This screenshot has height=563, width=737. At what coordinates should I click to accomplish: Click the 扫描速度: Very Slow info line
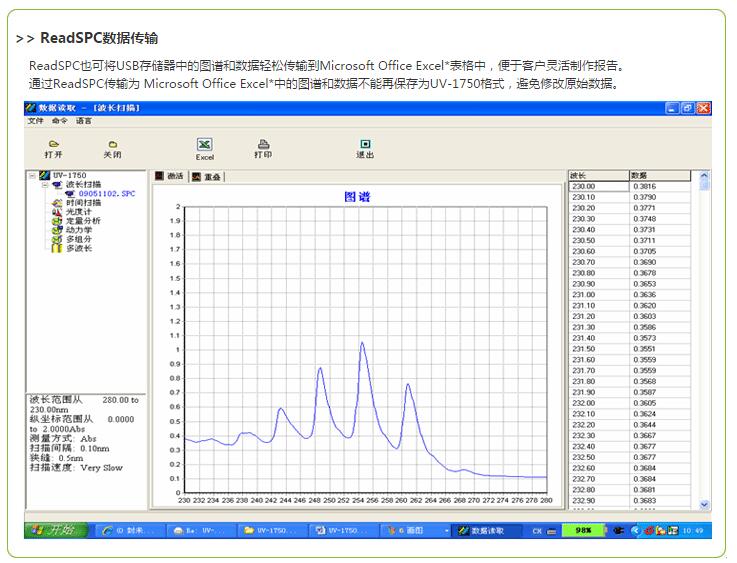77,468
